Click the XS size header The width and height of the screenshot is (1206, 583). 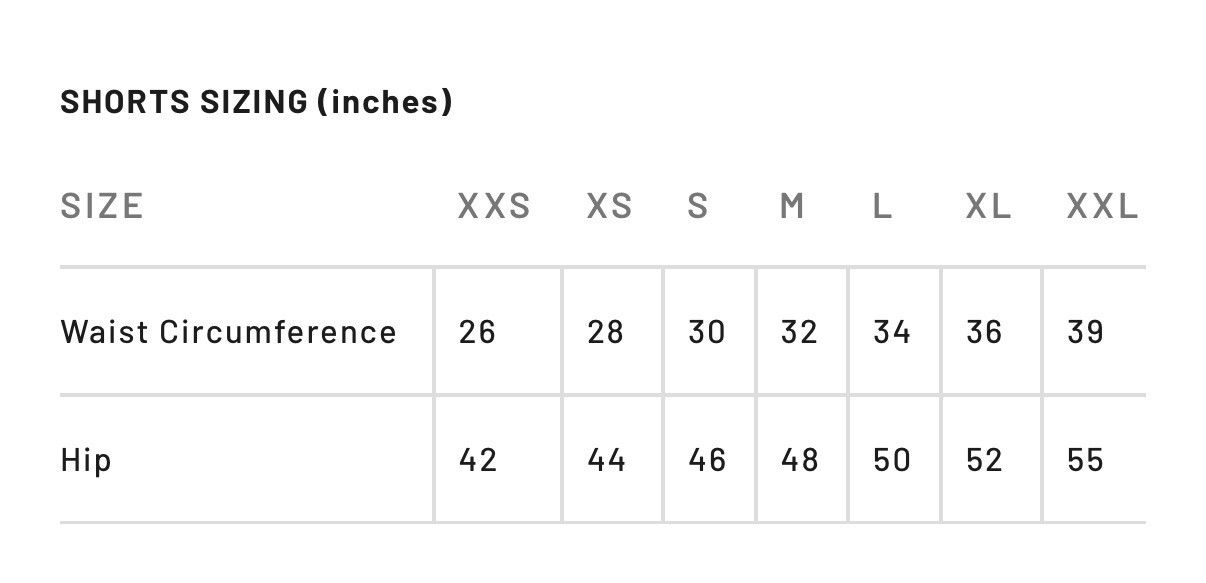coord(609,206)
